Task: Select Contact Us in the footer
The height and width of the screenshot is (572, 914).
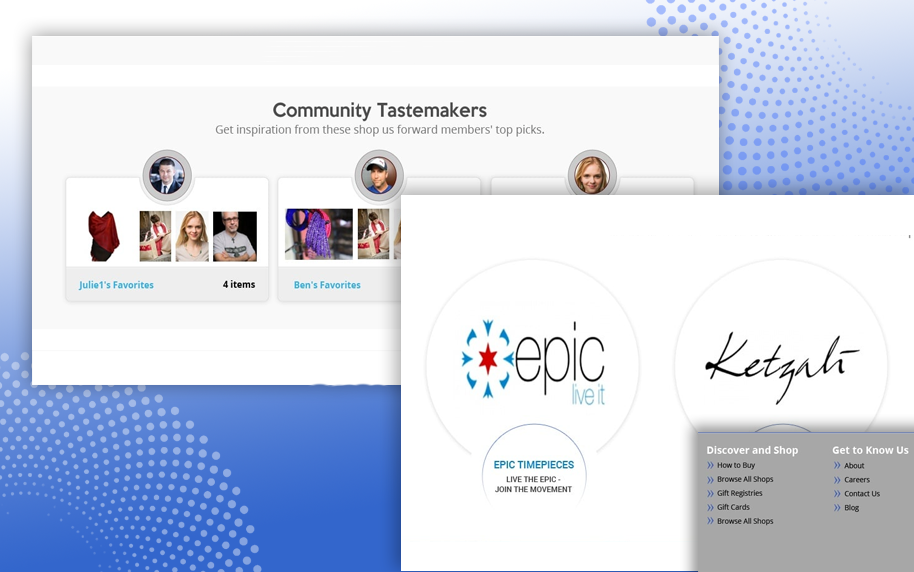Action: click(x=862, y=493)
